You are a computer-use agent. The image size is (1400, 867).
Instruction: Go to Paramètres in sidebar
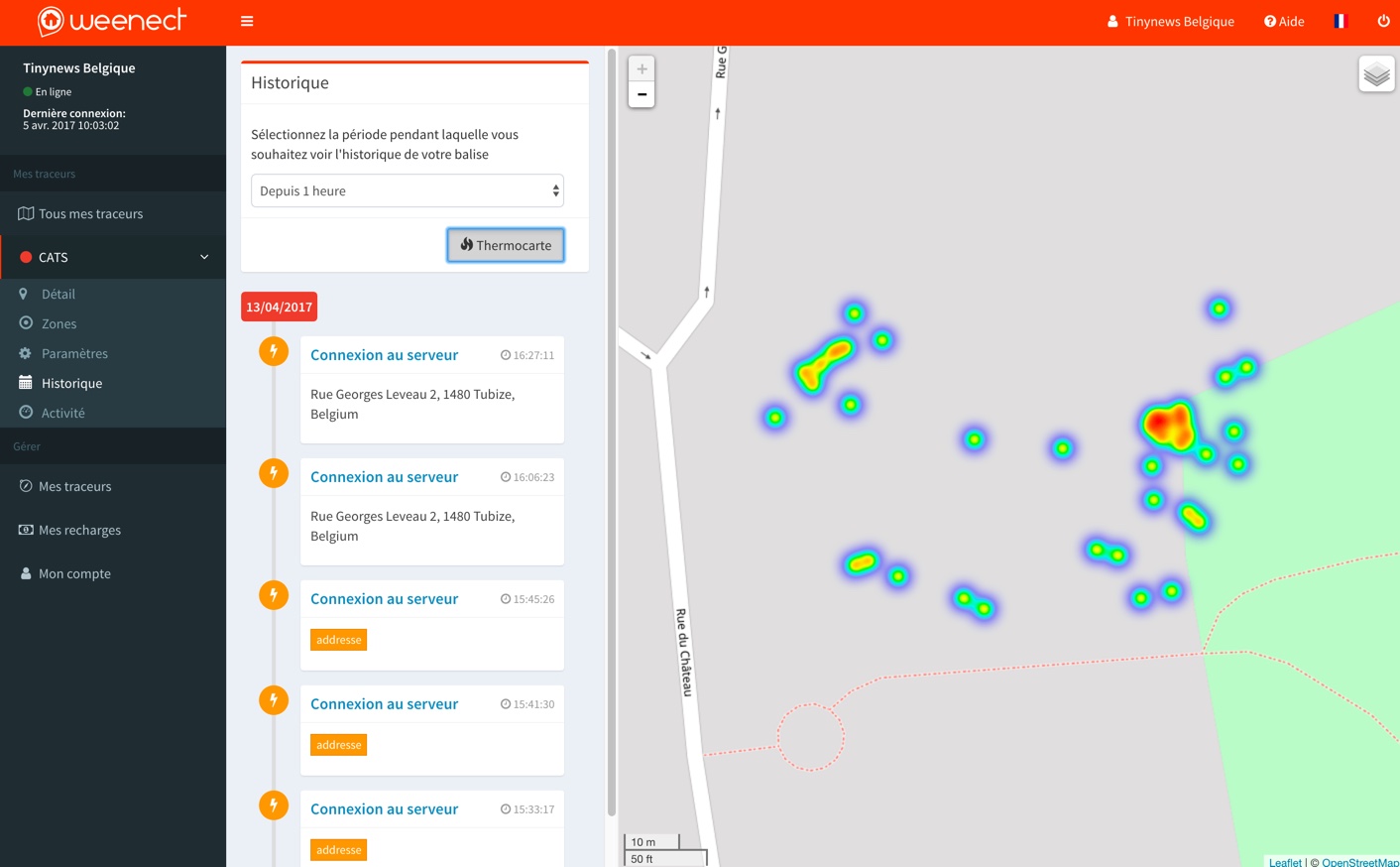74,353
